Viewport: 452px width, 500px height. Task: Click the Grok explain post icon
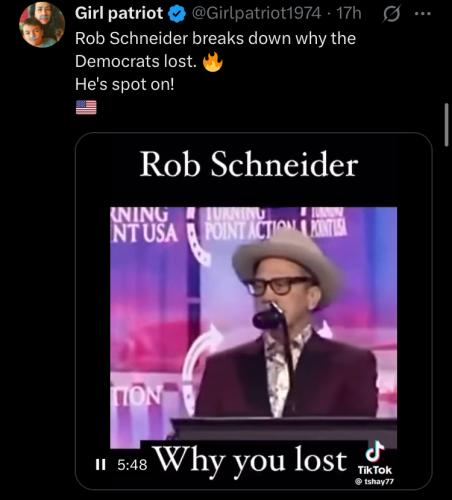coord(391,14)
